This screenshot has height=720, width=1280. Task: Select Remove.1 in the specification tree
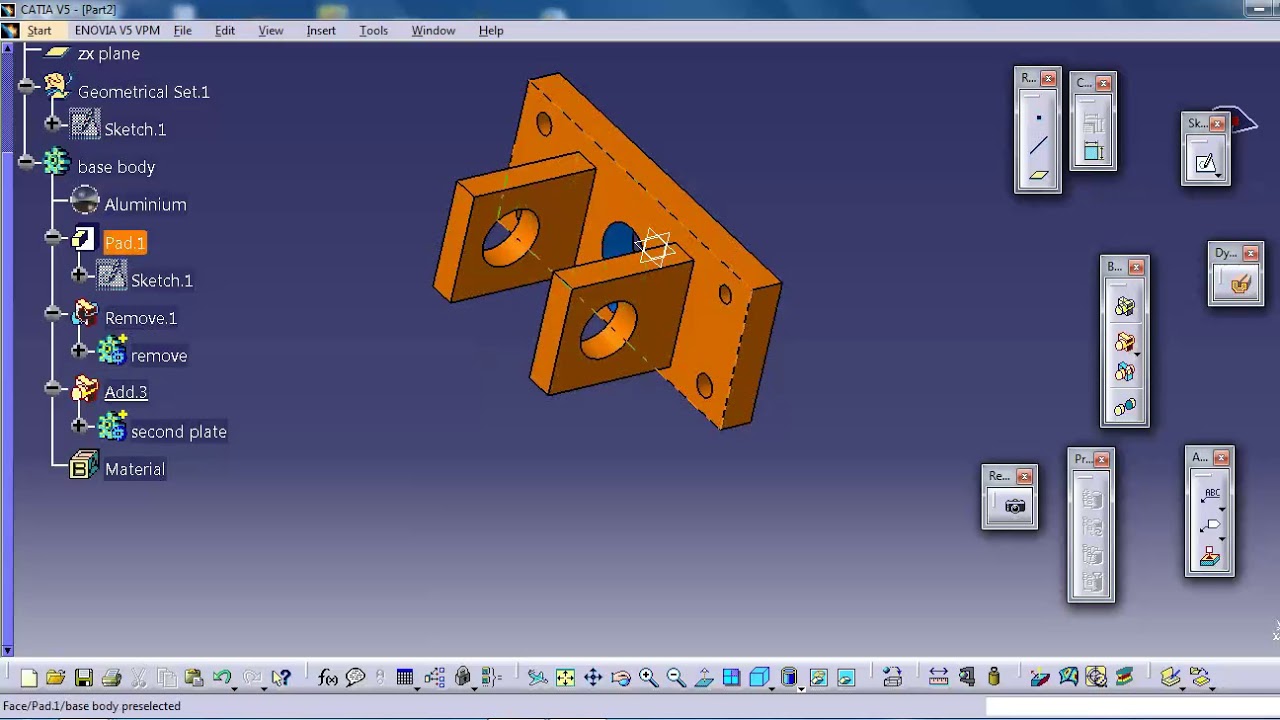pos(141,318)
